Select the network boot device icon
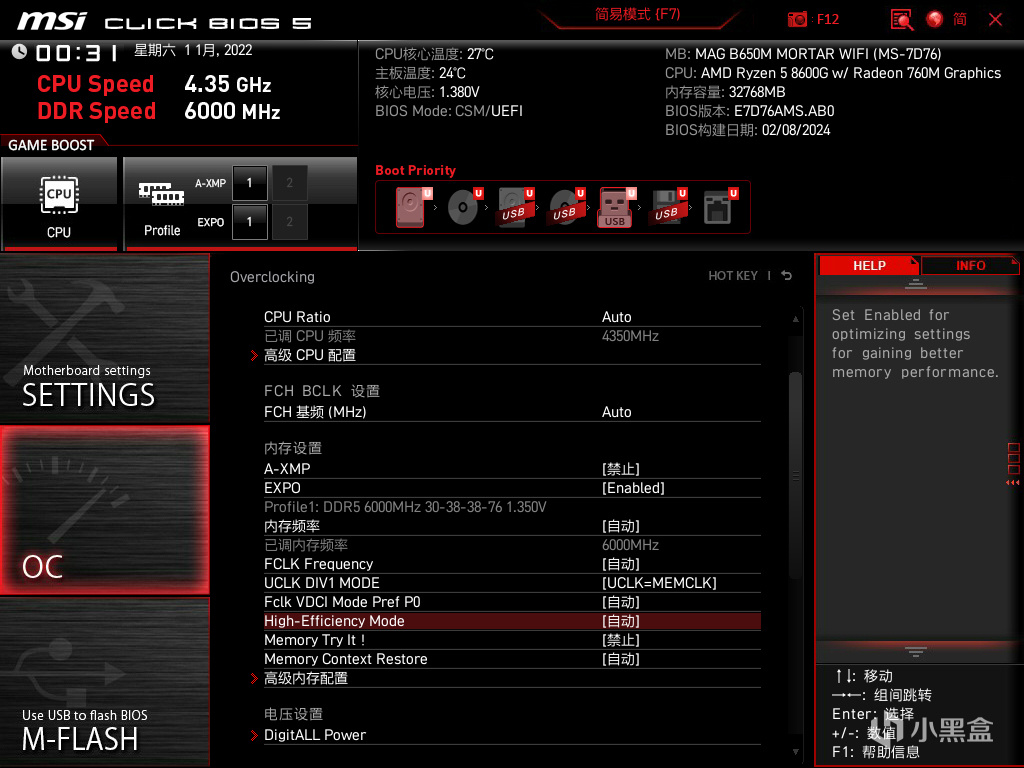This screenshot has height=768, width=1024. [719, 206]
